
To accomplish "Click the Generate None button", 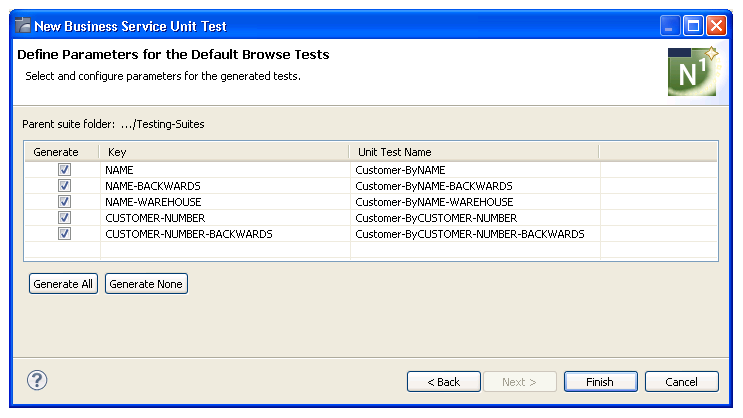I will pos(146,284).
